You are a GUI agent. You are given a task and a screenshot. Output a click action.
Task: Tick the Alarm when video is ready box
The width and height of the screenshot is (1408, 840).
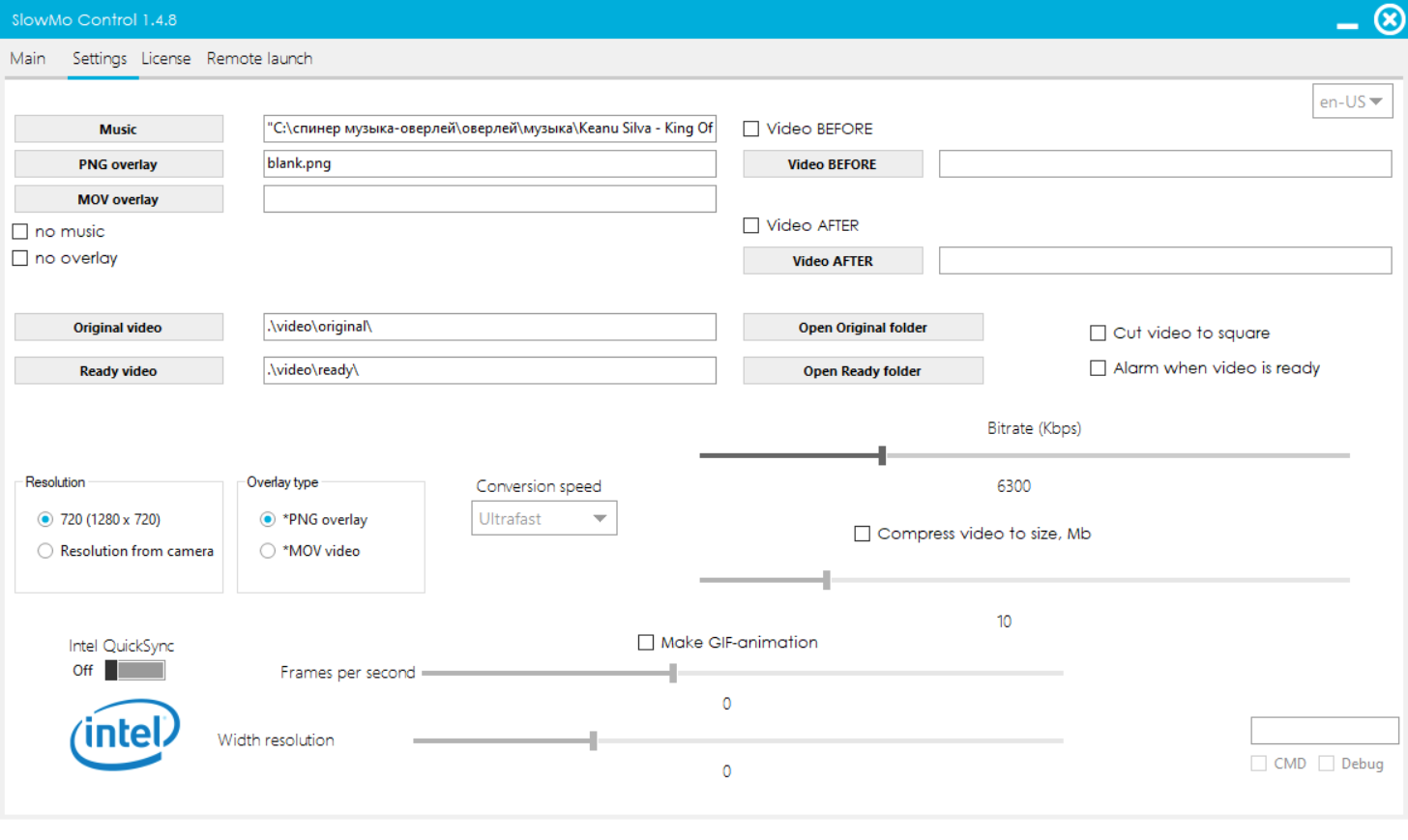[x=1098, y=368]
